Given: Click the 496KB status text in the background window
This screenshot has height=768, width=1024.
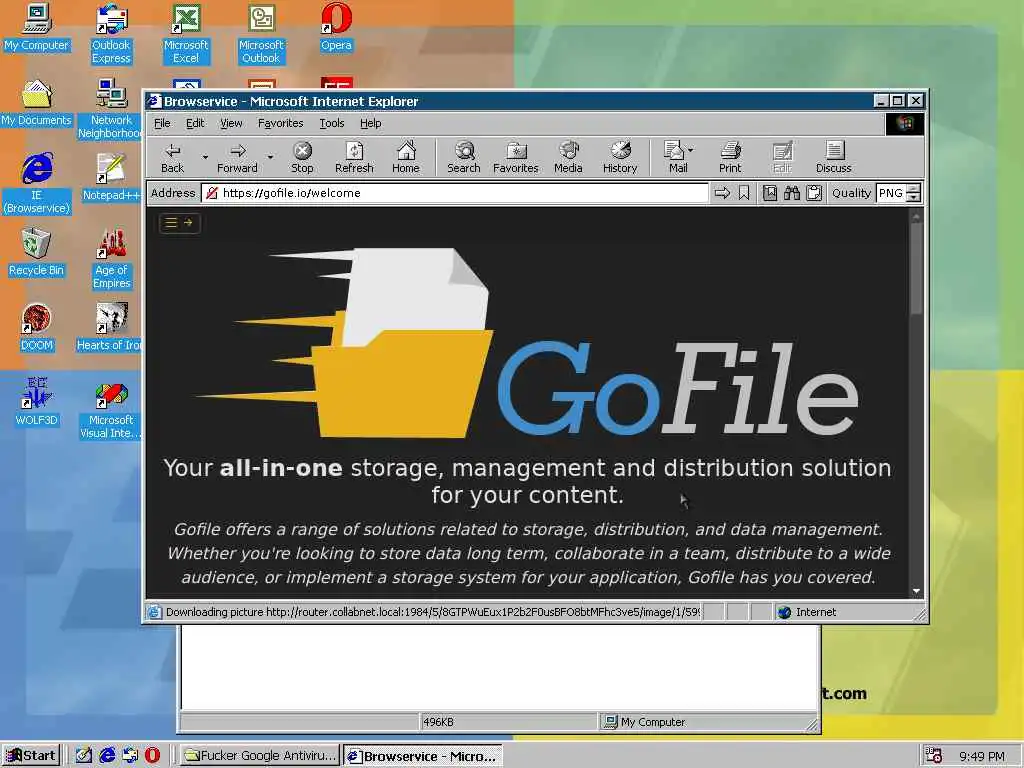Looking at the screenshot, I should click(x=438, y=722).
